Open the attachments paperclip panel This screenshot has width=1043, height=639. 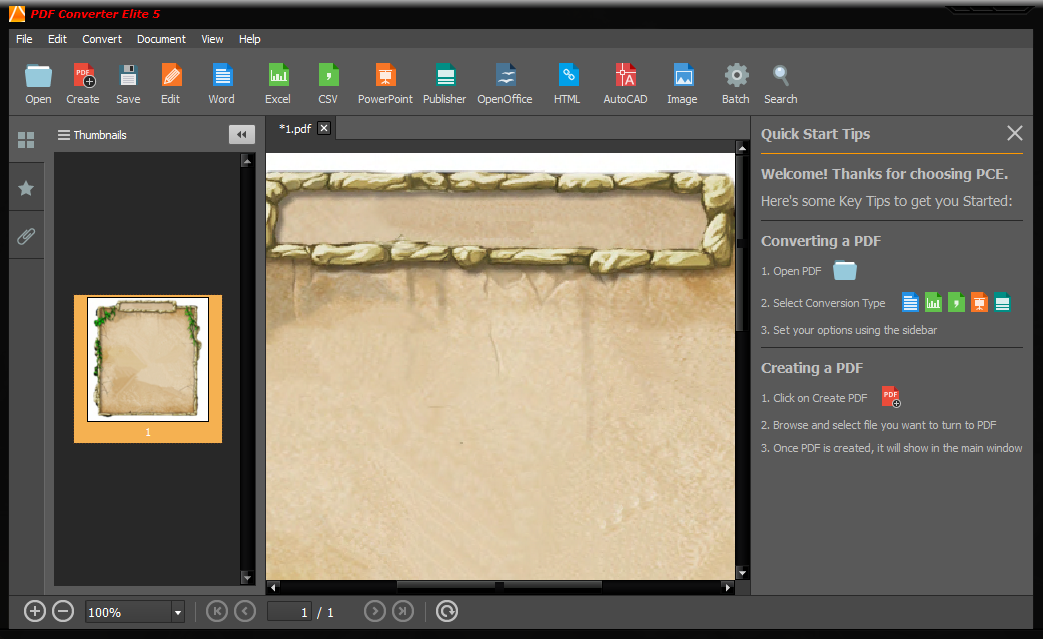(26, 236)
